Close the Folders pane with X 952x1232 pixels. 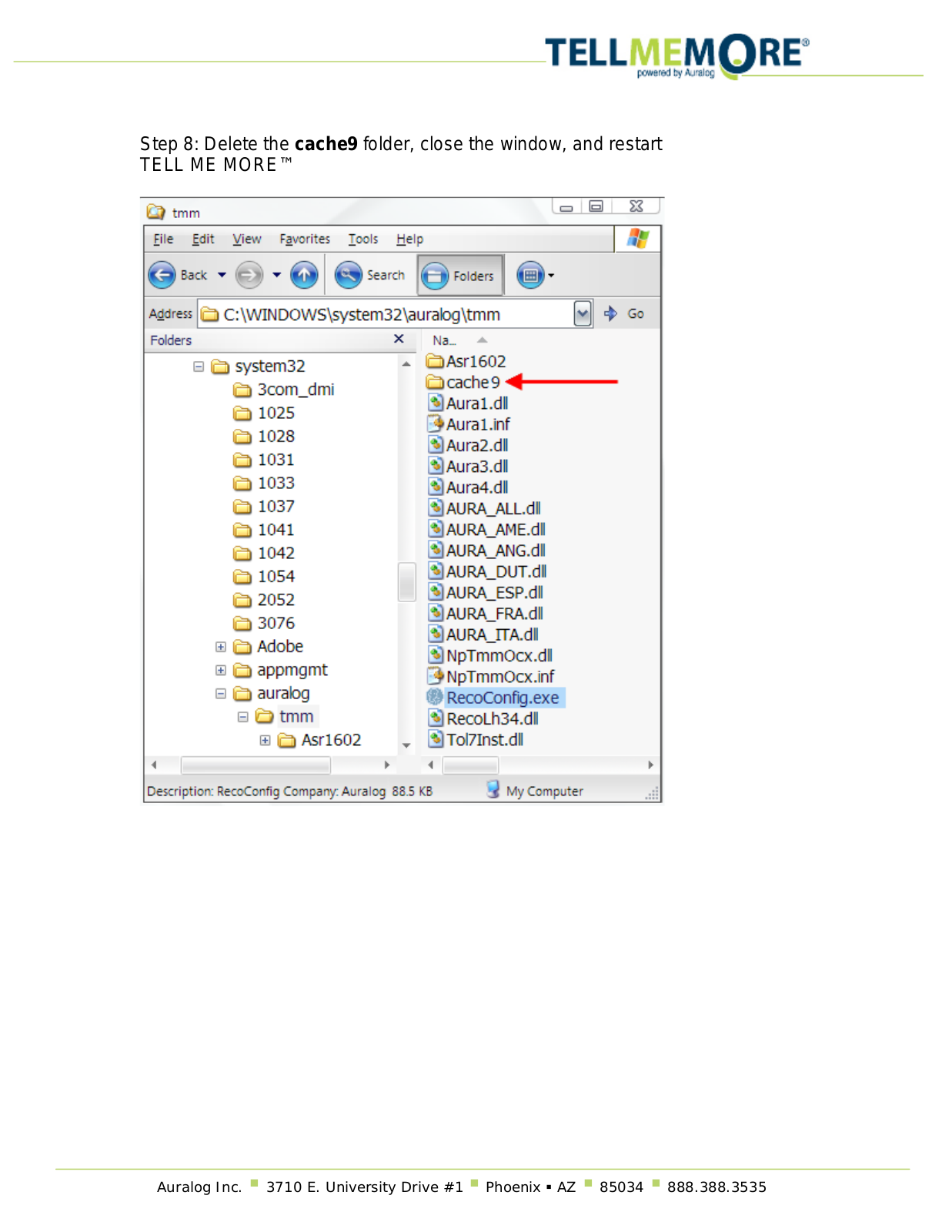coord(399,339)
